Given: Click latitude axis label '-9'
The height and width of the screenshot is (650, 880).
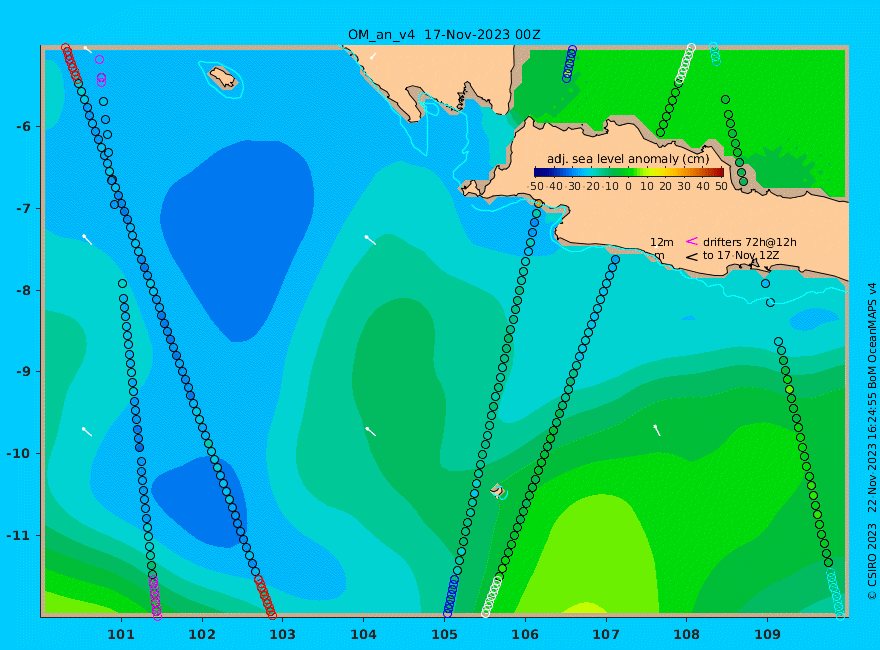Looking at the screenshot, I should click(23, 372).
